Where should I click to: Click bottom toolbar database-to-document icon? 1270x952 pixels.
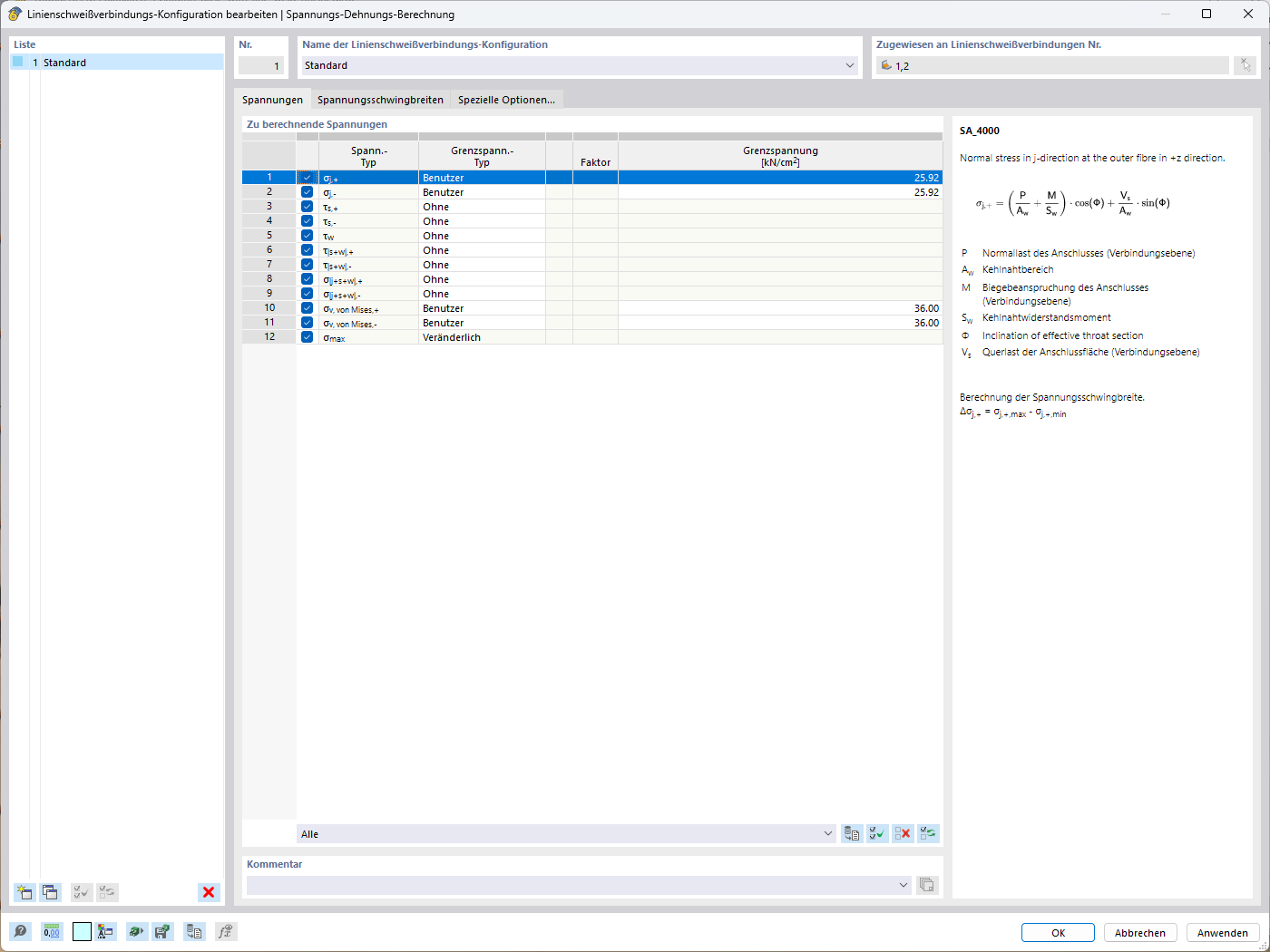194,931
